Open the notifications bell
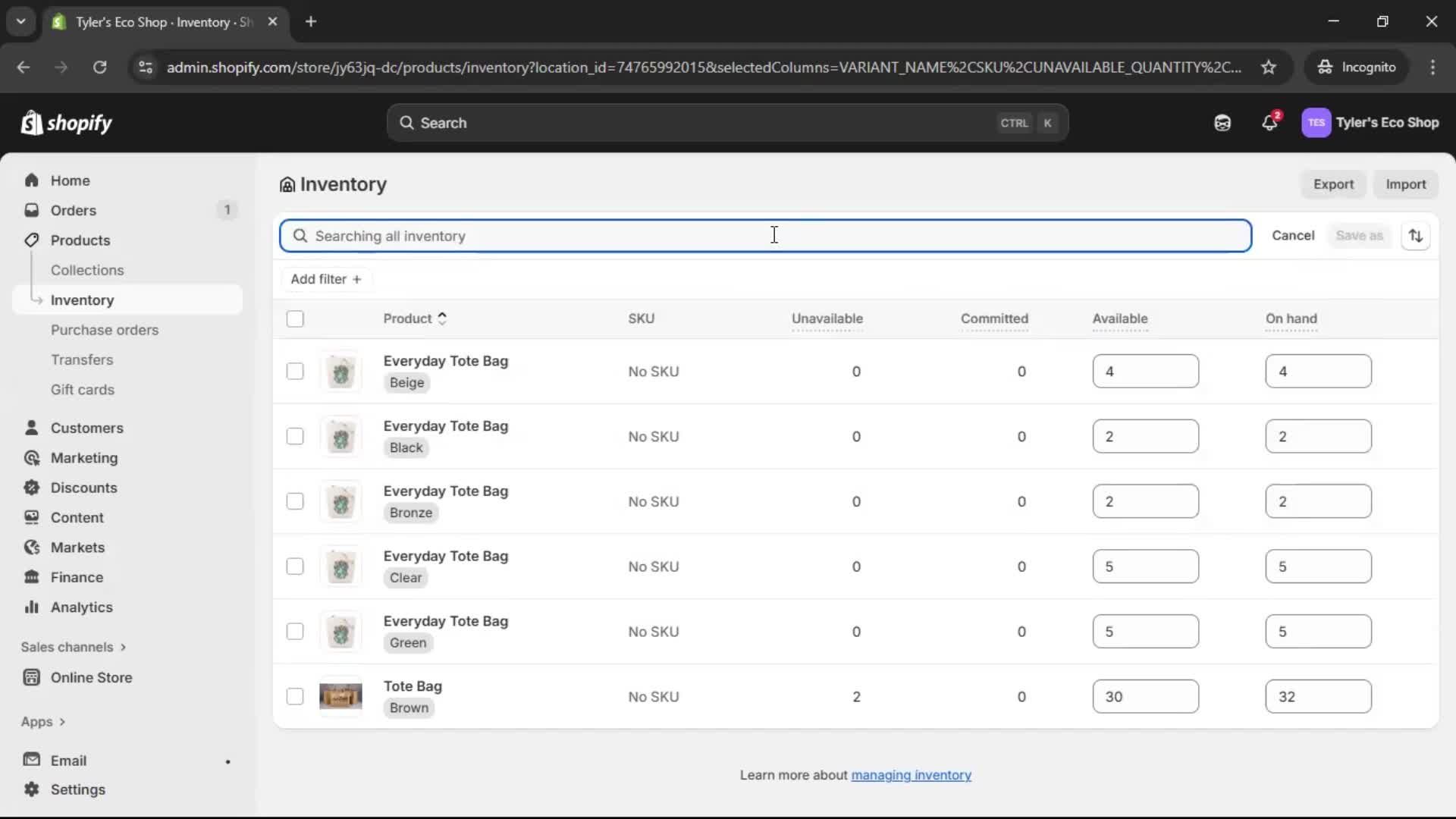Image resolution: width=1456 pixels, height=819 pixels. click(x=1270, y=123)
